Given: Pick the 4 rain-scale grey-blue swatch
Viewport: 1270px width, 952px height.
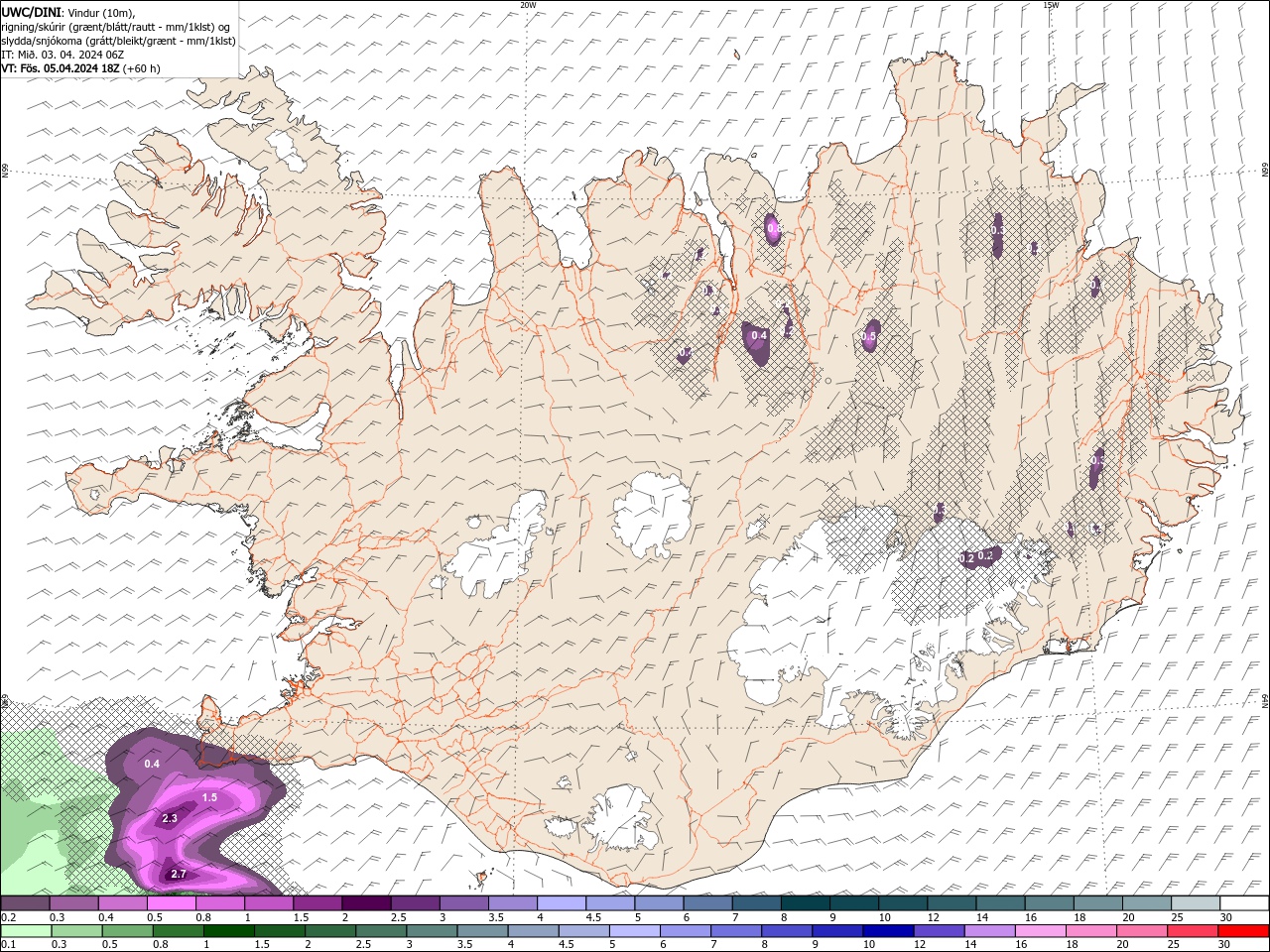Looking at the screenshot, I should tap(533, 931).
